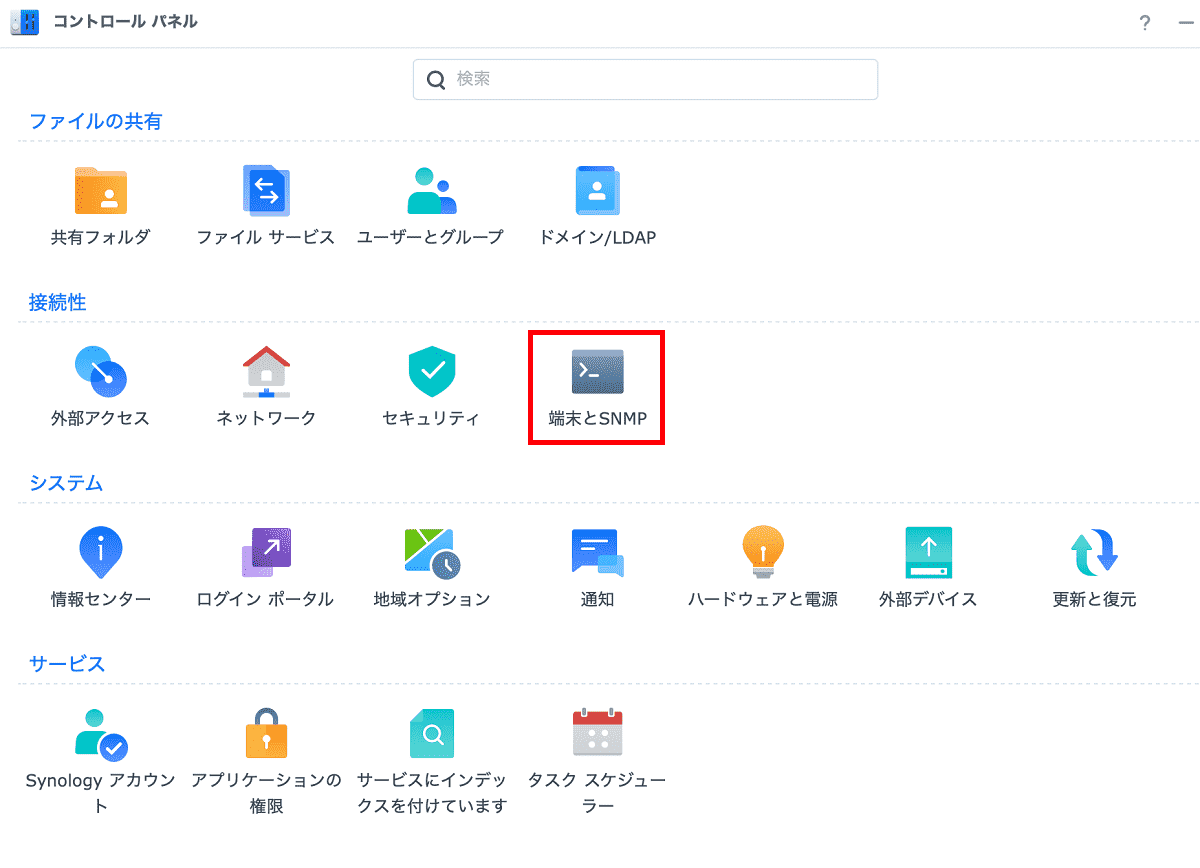Screen dimensions: 1200x868
Task: Click the コントロール パネル window title
Action: (x=125, y=22)
